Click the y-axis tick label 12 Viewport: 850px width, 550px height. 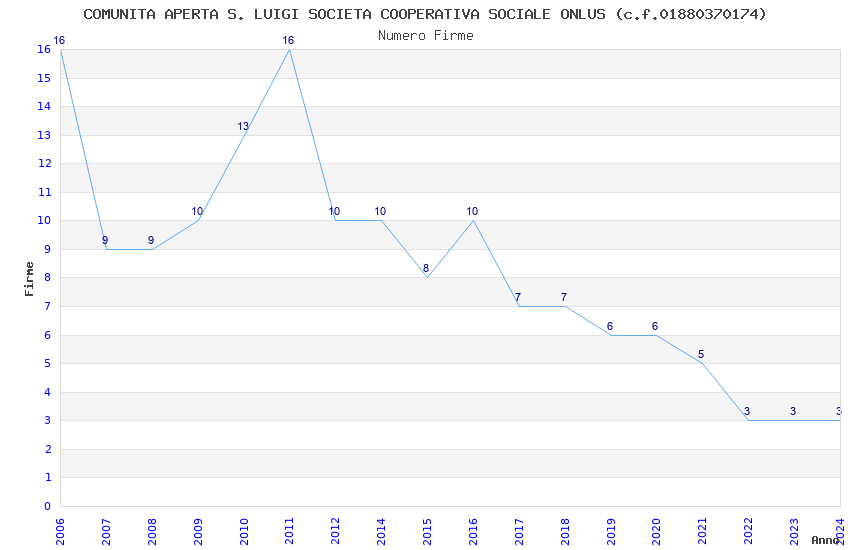(x=44, y=164)
